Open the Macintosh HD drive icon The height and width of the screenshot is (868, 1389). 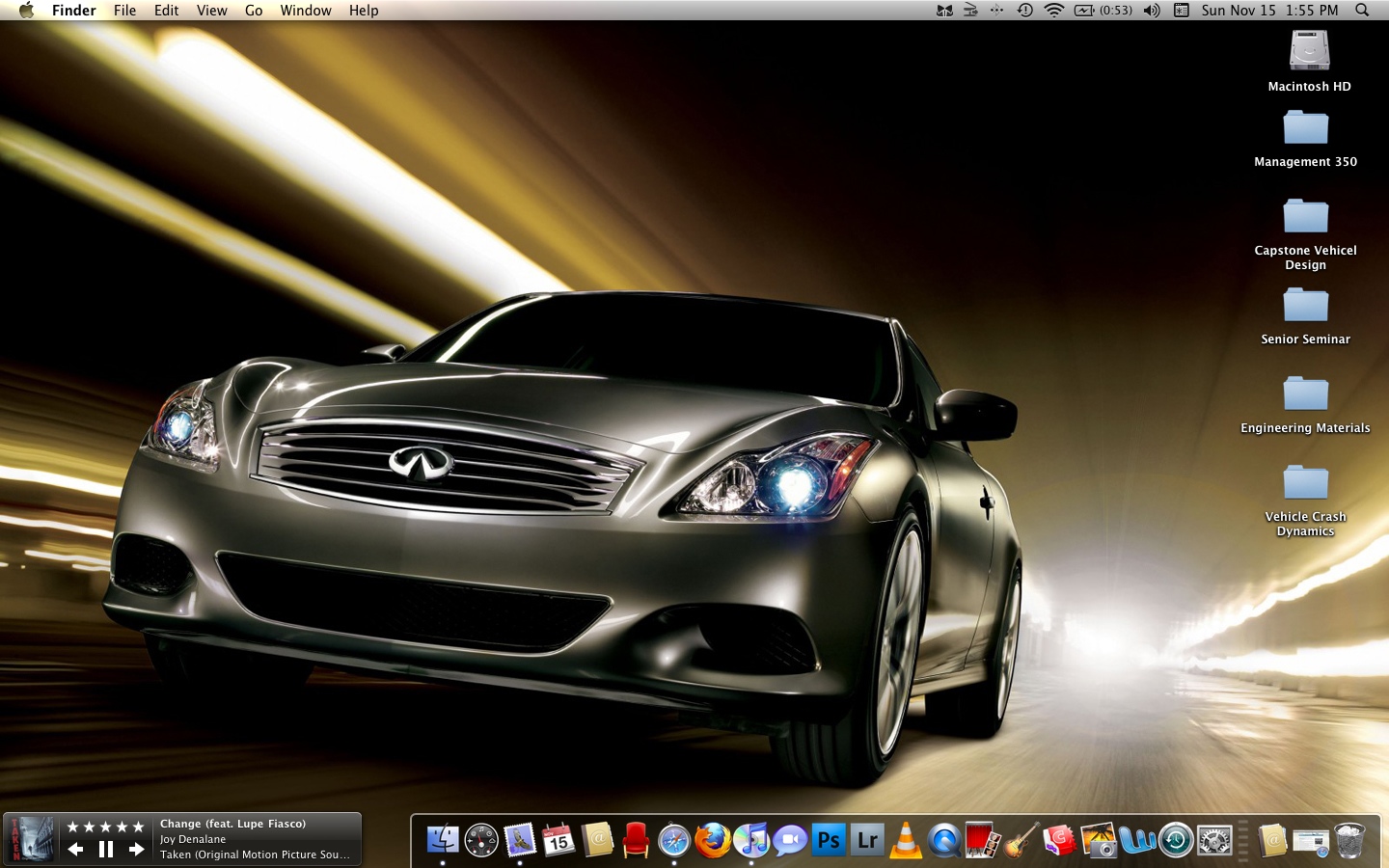click(1309, 51)
